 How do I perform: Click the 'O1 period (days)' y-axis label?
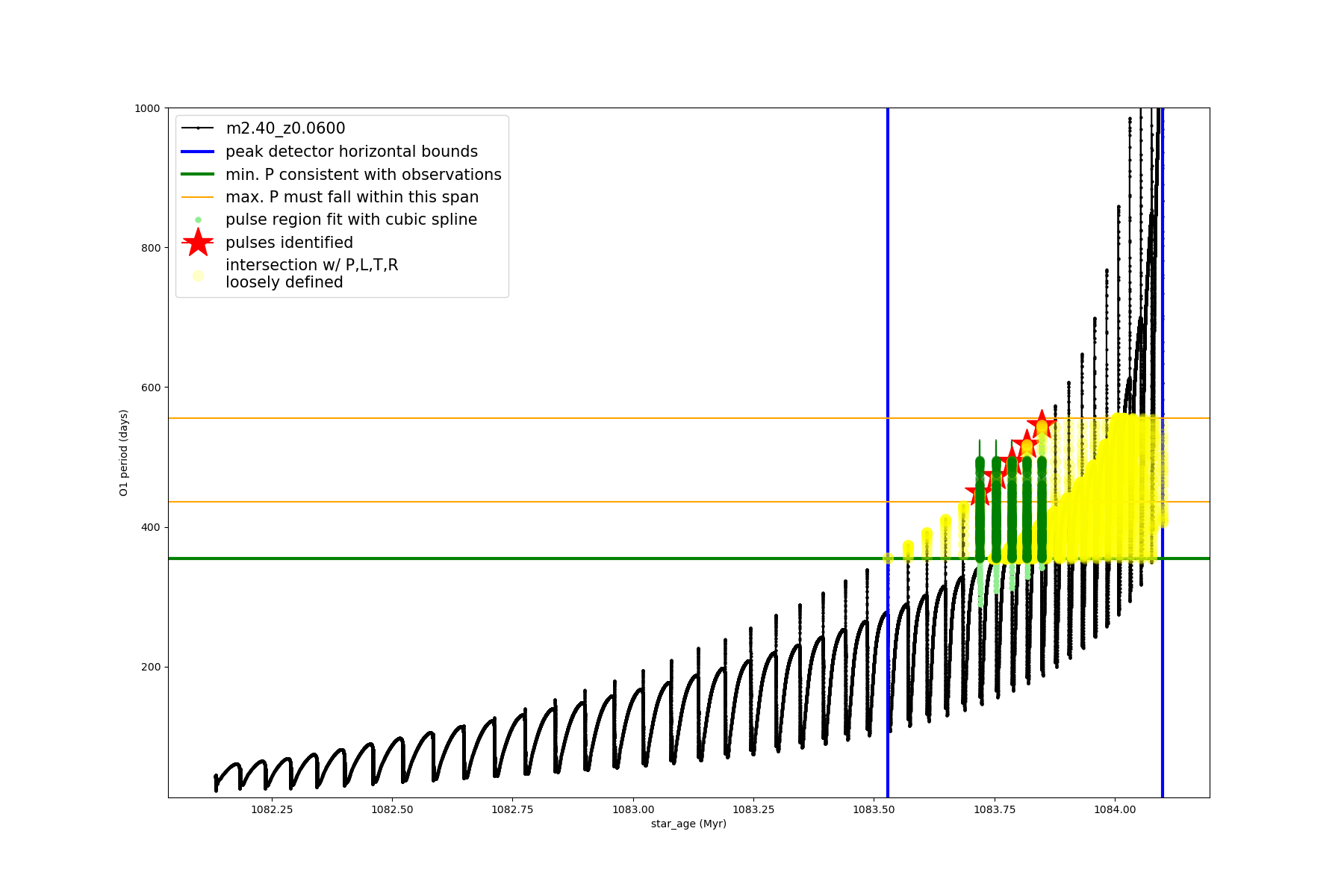(124, 452)
